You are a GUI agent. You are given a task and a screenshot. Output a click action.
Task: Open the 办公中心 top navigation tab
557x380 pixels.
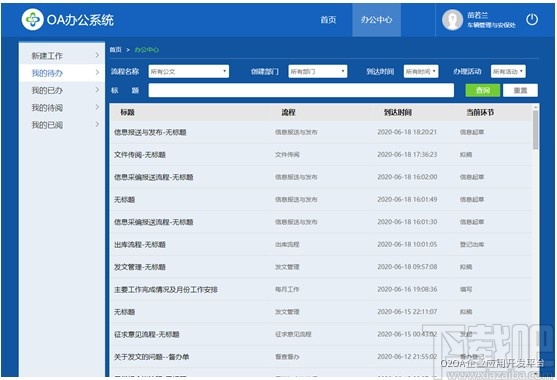376,20
